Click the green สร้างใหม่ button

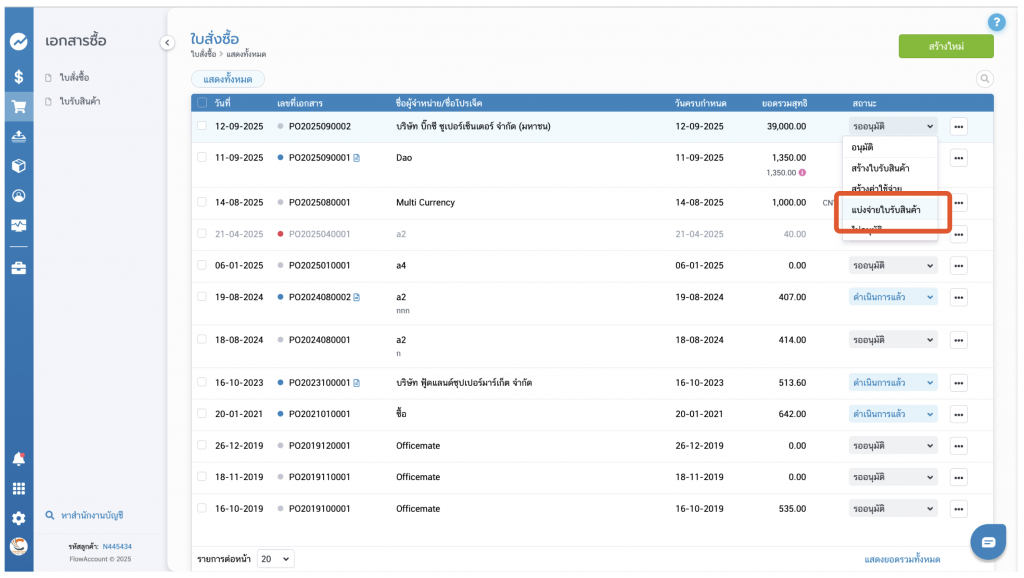(945, 47)
